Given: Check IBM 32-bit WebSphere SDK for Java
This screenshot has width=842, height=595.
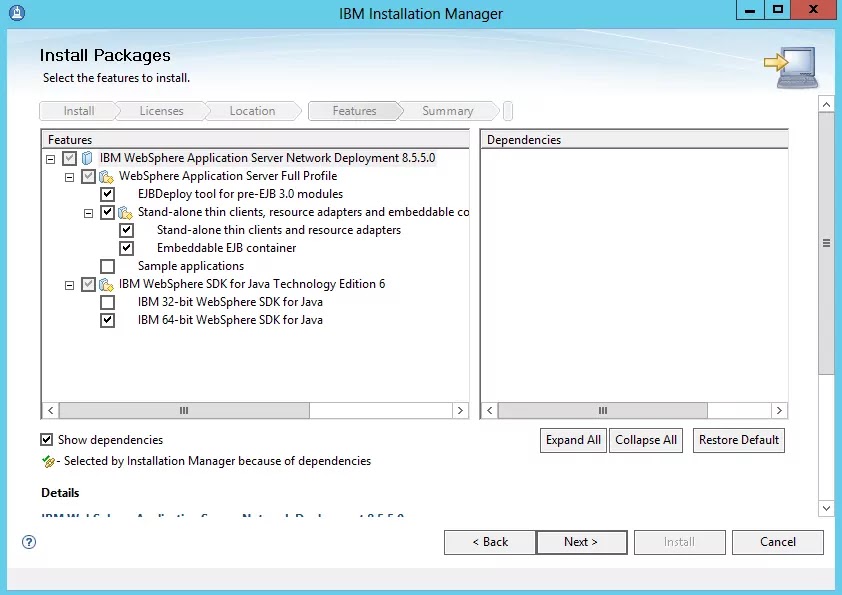Looking at the screenshot, I should point(107,302).
